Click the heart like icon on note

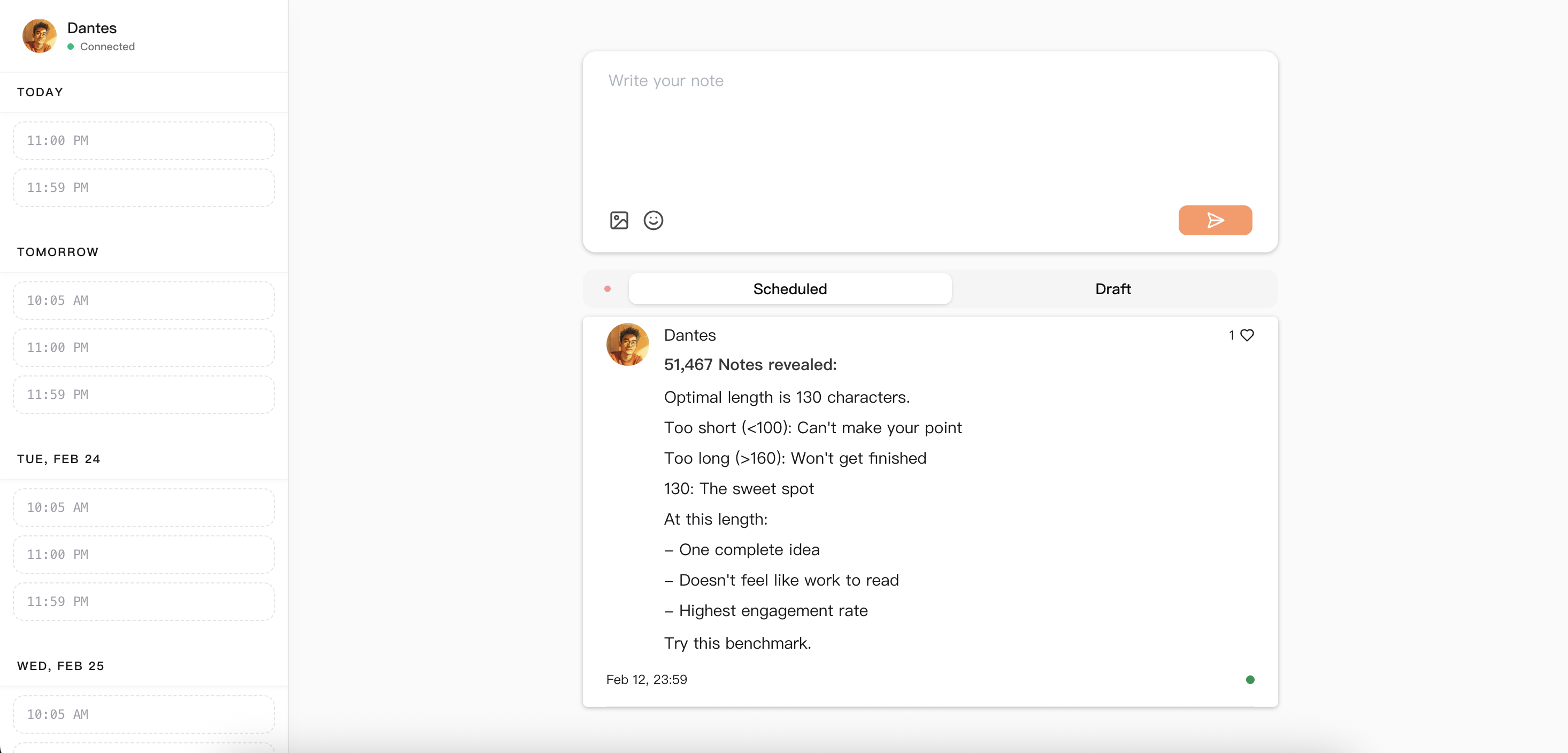click(1247, 335)
